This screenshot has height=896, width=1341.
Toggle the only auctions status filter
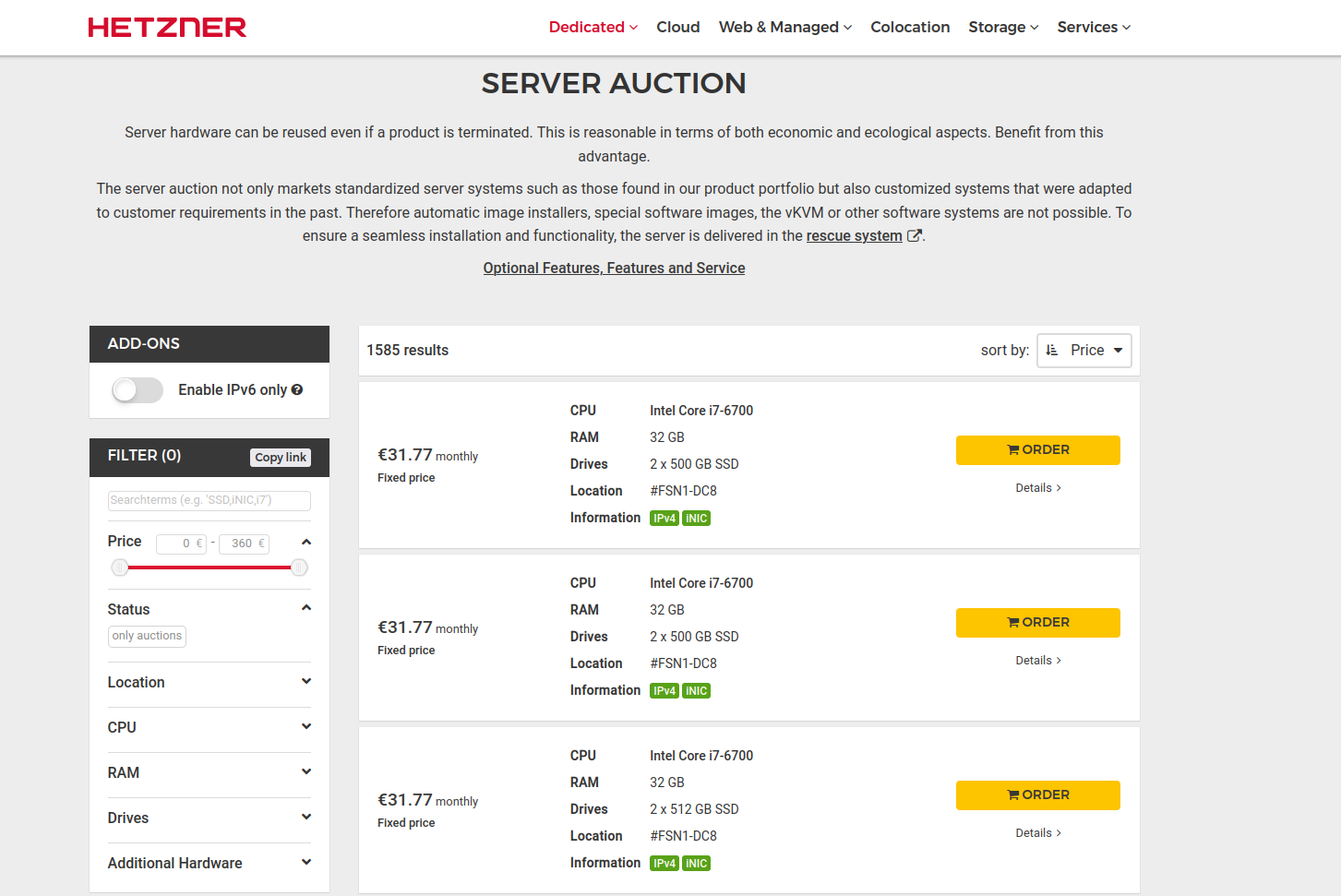pos(147,636)
